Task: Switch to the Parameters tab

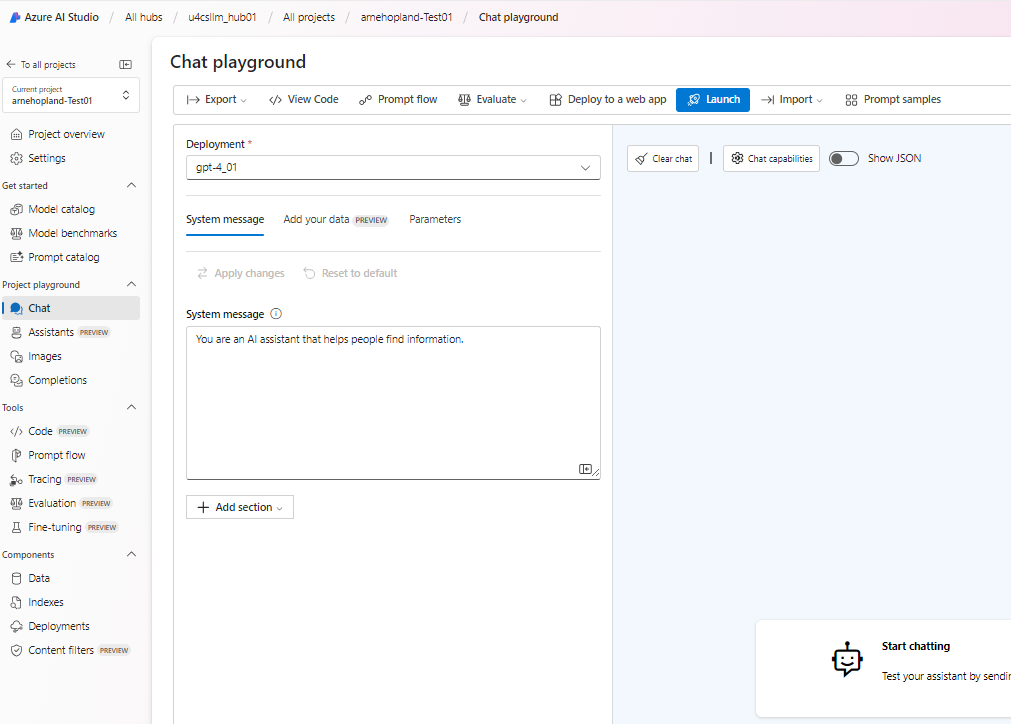Action: (x=435, y=219)
